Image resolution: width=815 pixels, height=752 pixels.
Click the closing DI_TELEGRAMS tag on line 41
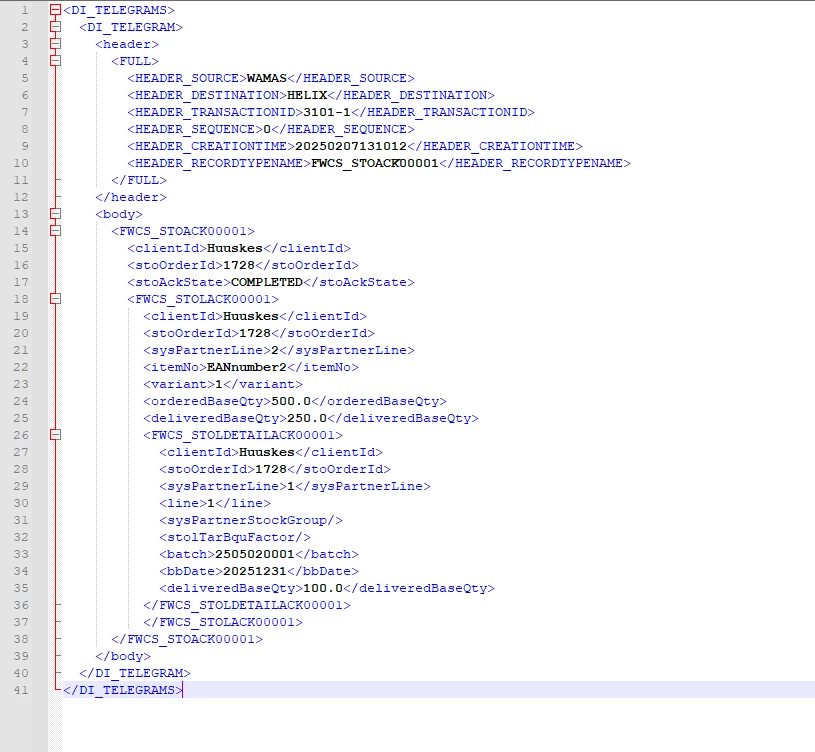123,690
